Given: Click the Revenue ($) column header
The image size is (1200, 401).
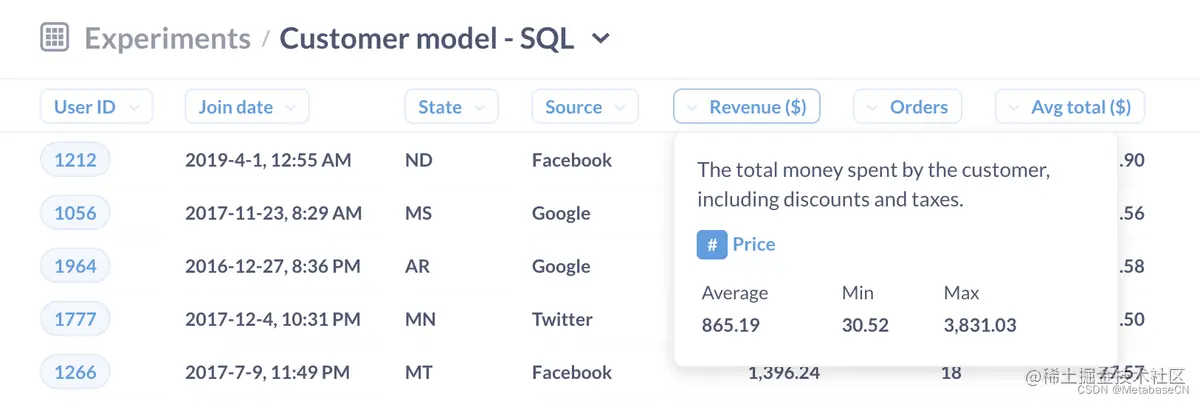Looking at the screenshot, I should tap(747, 107).
